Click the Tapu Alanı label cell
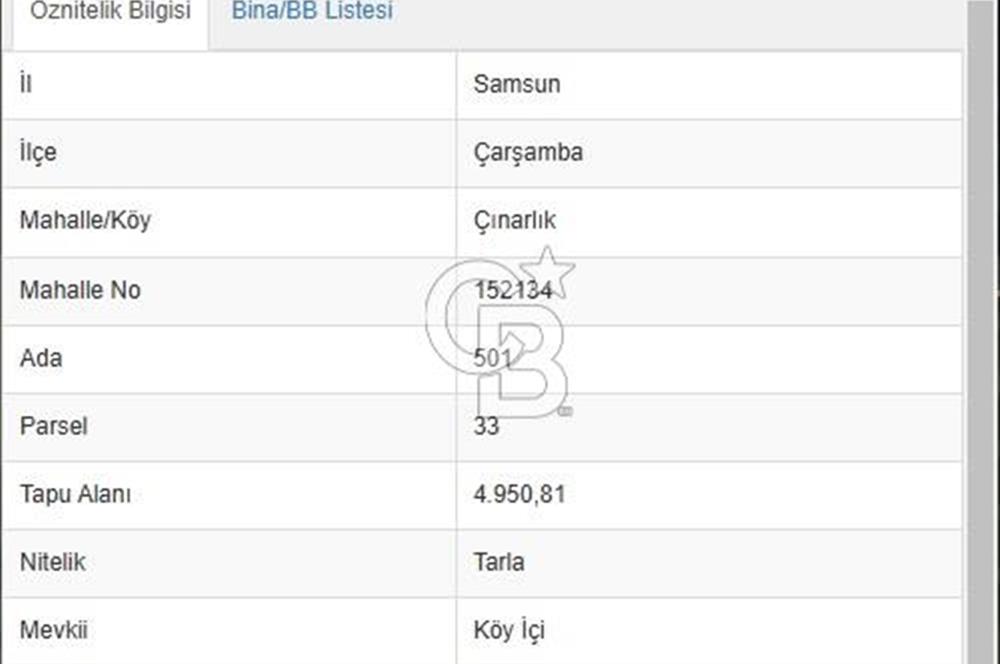The image size is (1000, 664). (x=229, y=495)
